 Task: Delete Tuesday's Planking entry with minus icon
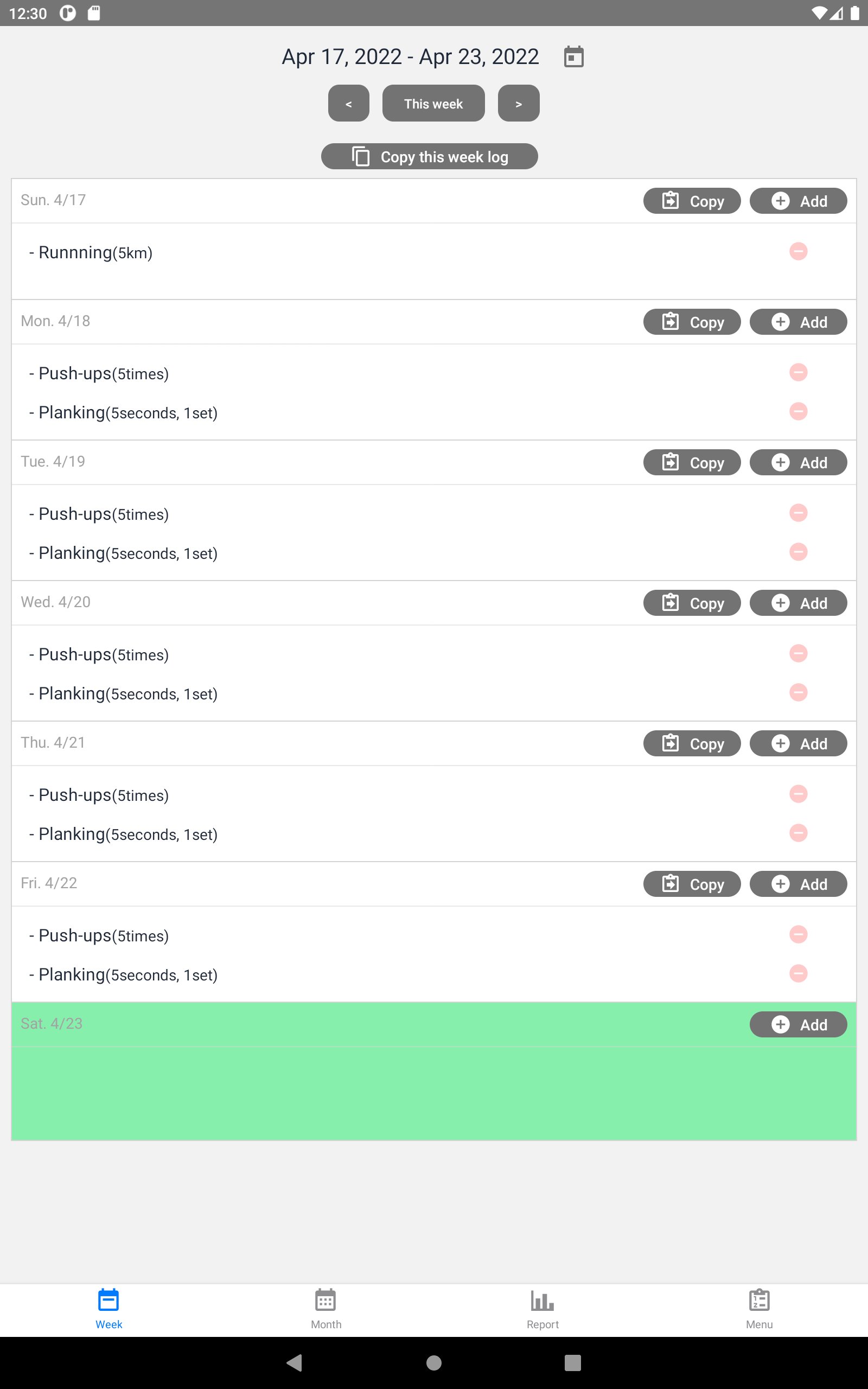click(x=798, y=552)
